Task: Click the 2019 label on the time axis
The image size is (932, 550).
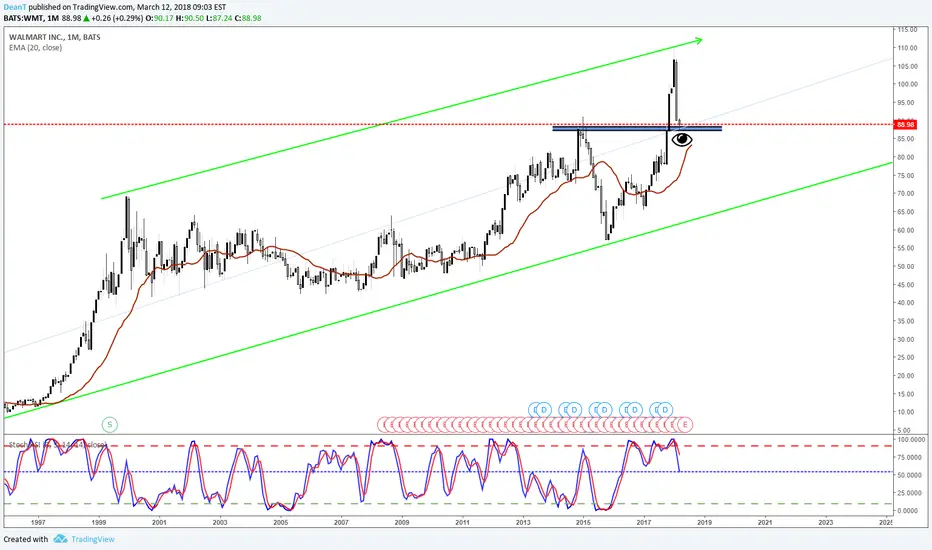Action: click(x=704, y=523)
